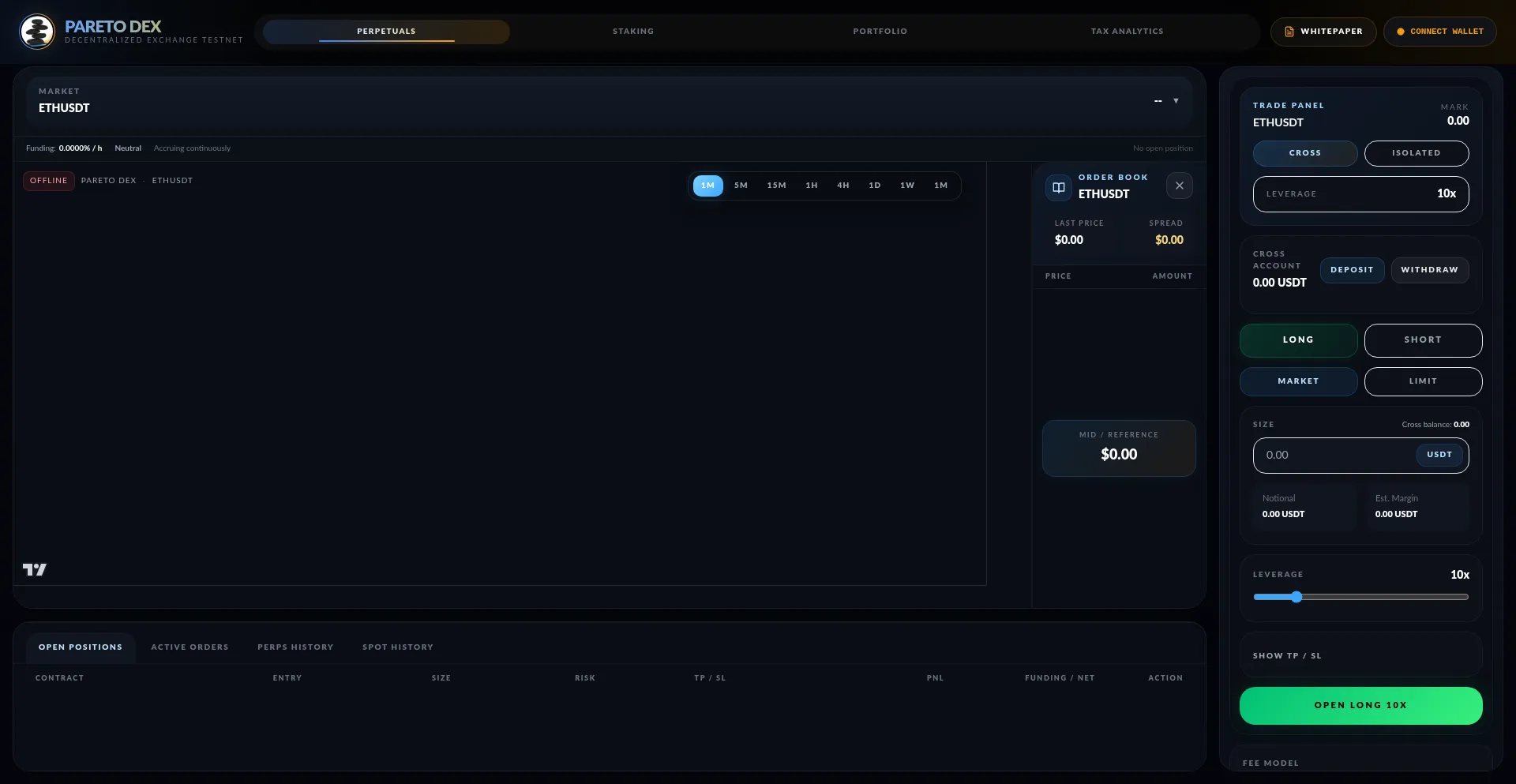Click the Cross balance 0.00 text
This screenshot has height=784, width=1516.
[1435, 425]
